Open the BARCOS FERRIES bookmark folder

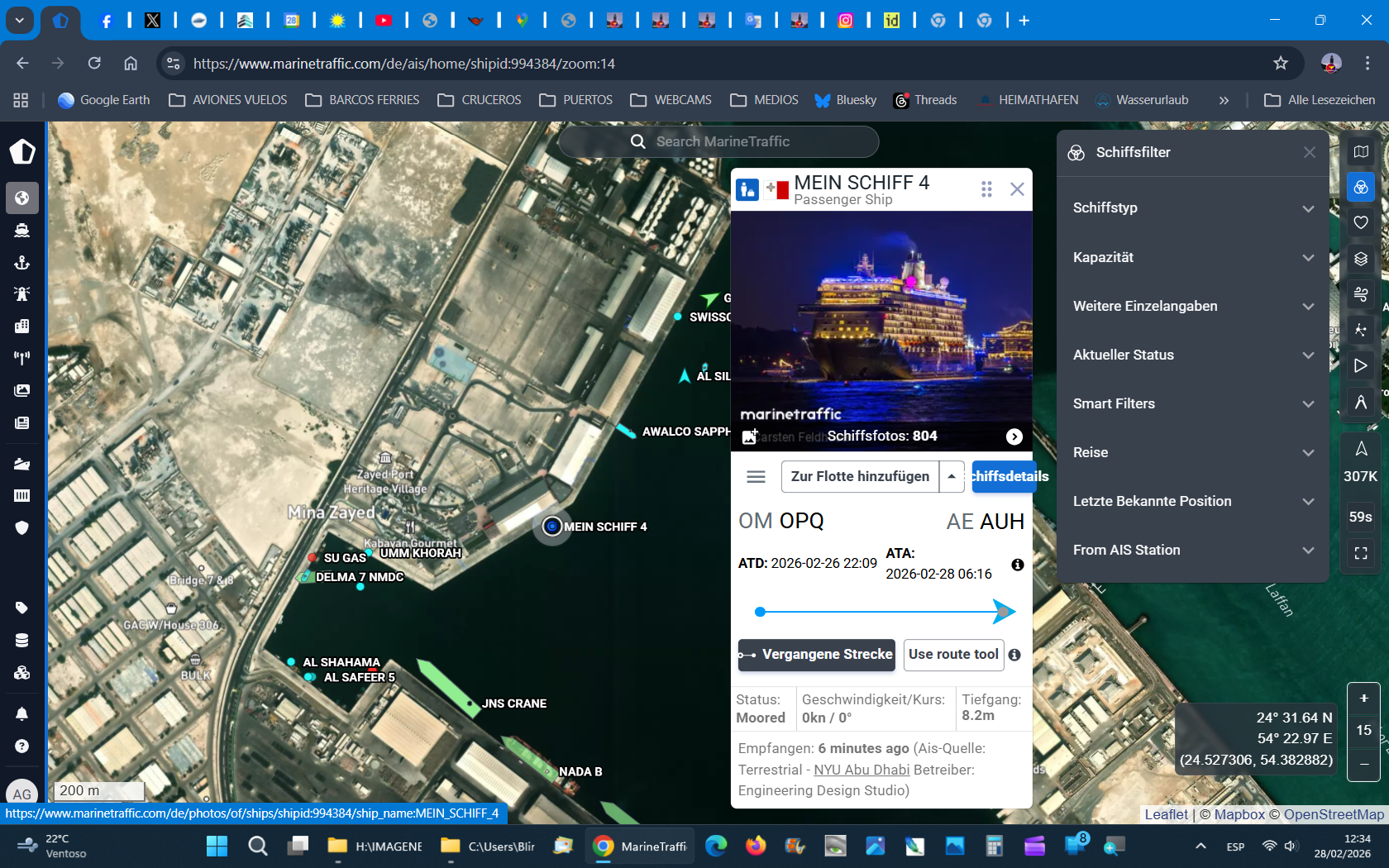coord(362,100)
